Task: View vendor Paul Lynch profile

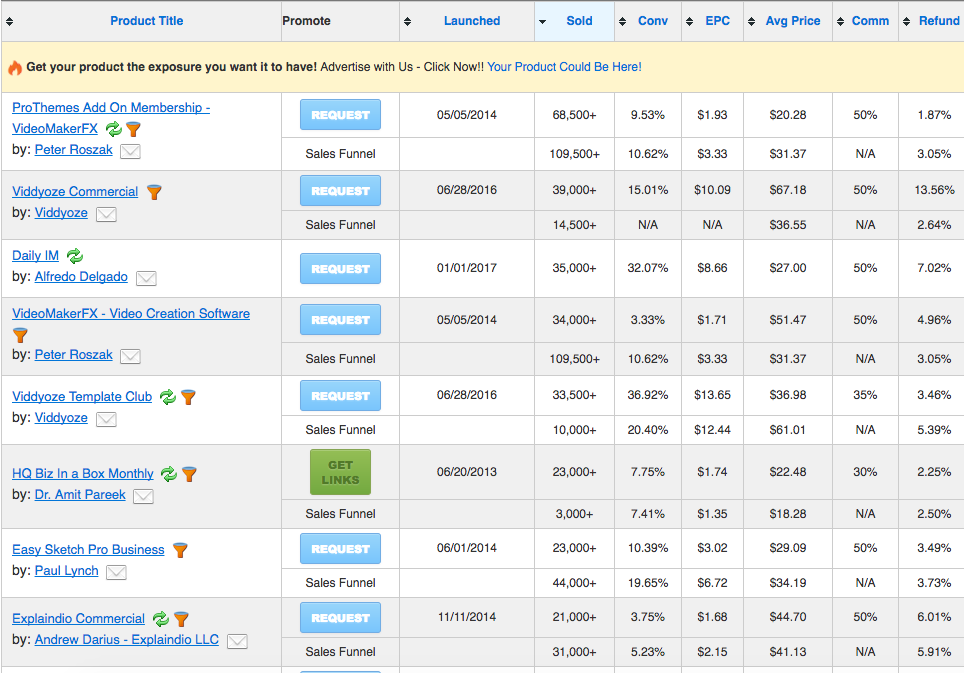Action: point(66,571)
